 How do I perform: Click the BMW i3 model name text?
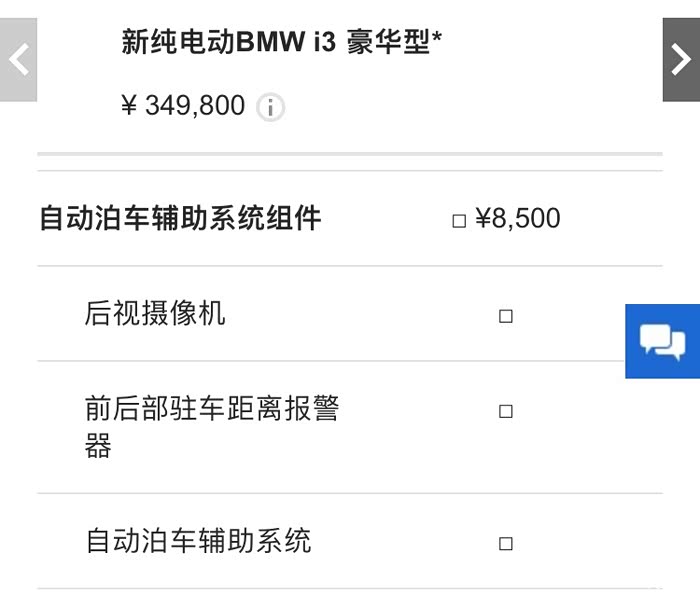click(x=289, y=42)
